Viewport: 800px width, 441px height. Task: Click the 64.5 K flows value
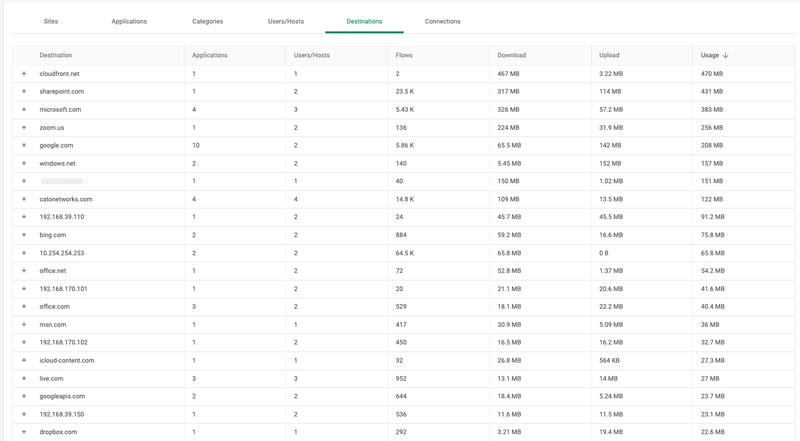click(x=405, y=253)
